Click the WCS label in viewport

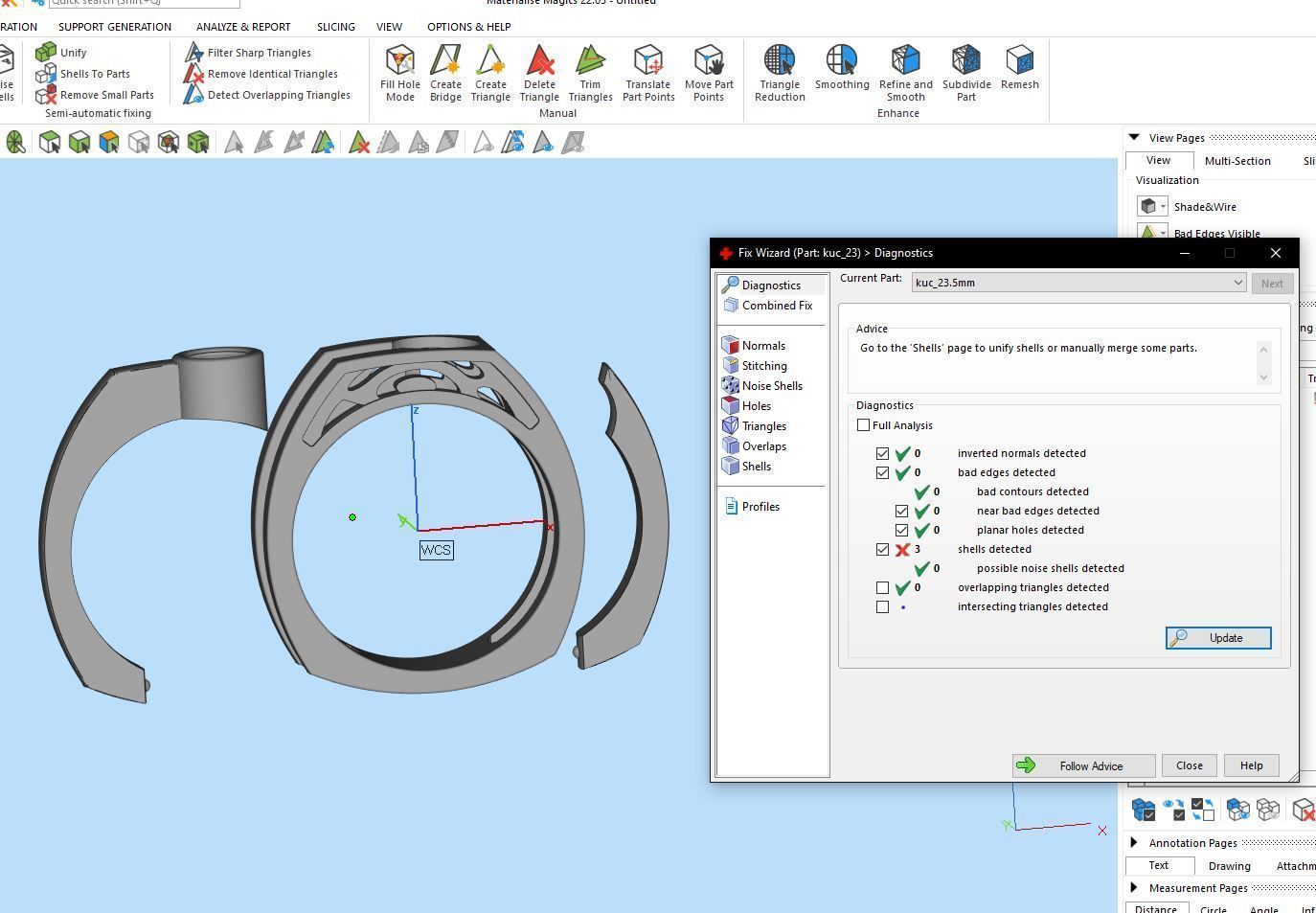click(x=436, y=550)
